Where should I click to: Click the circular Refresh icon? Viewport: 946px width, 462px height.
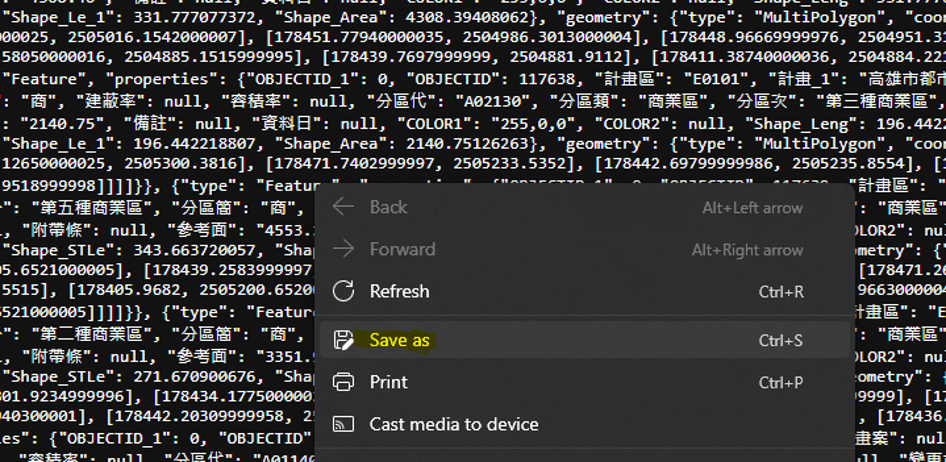coord(343,291)
